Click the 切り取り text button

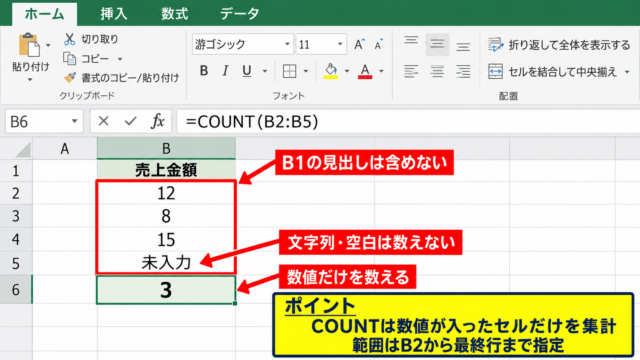tap(100, 39)
